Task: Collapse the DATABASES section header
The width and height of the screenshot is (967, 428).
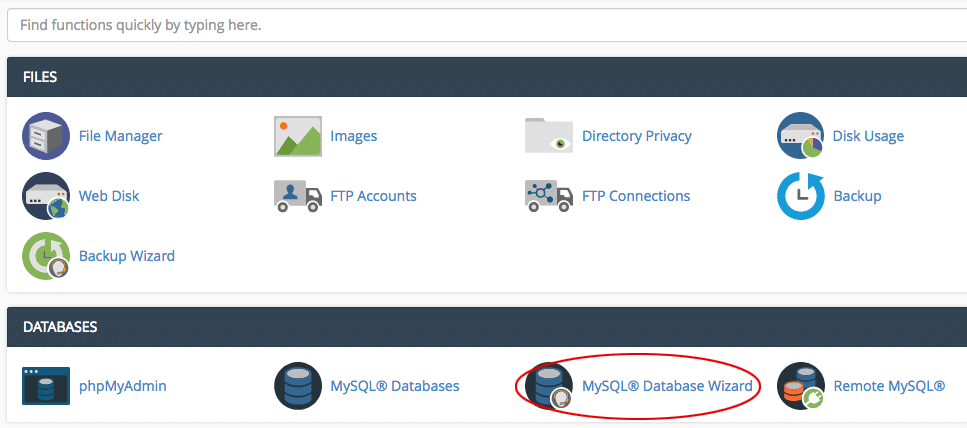Action: (x=487, y=327)
